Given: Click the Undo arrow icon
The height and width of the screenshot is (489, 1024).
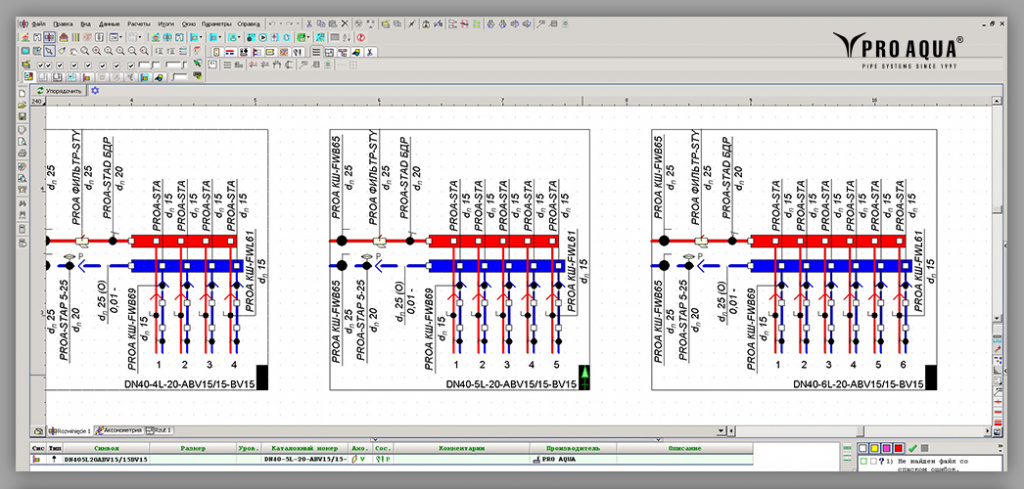Looking at the screenshot, I should [x=272, y=24].
